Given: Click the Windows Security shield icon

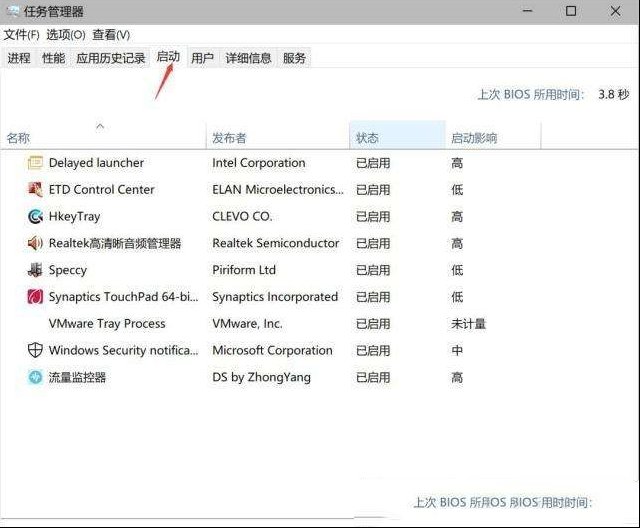Looking at the screenshot, I should coord(35,350).
